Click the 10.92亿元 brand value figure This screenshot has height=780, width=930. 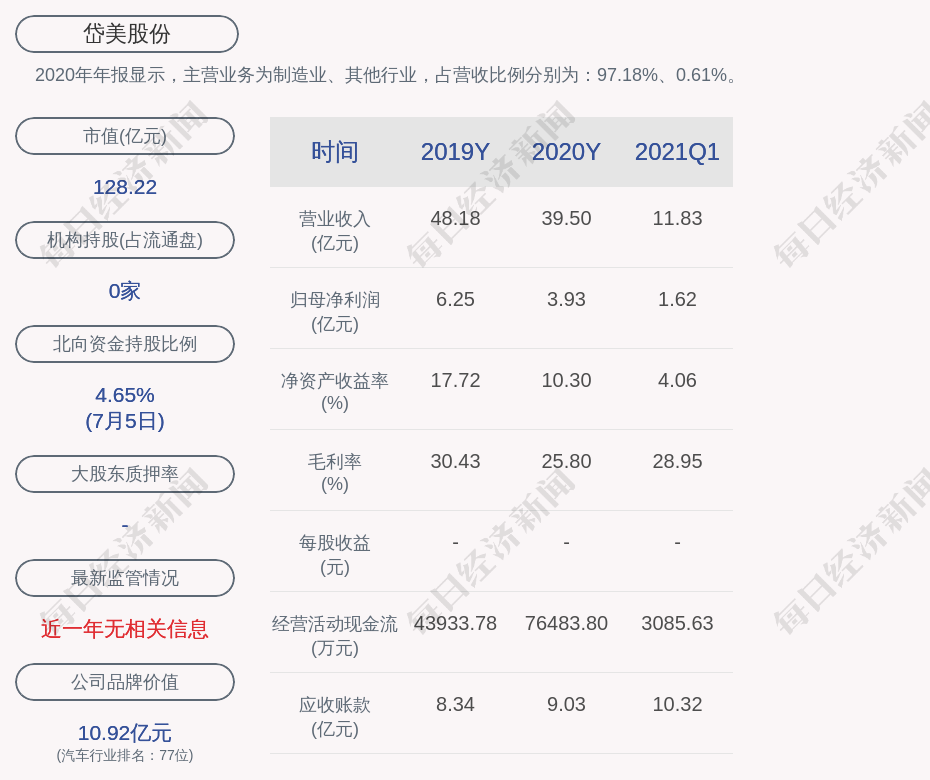(x=125, y=733)
